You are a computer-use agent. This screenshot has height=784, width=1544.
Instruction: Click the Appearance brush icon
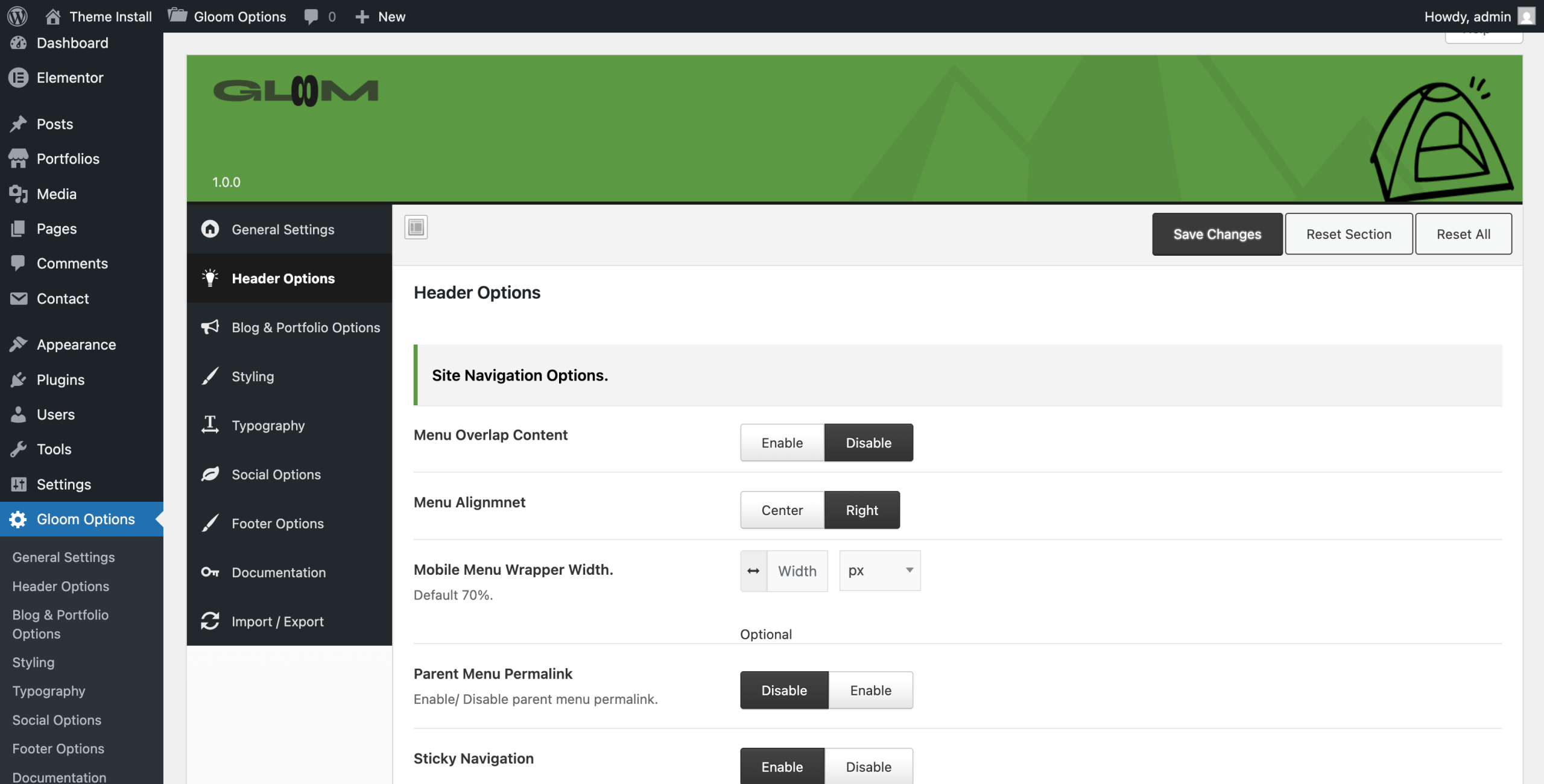click(x=19, y=344)
